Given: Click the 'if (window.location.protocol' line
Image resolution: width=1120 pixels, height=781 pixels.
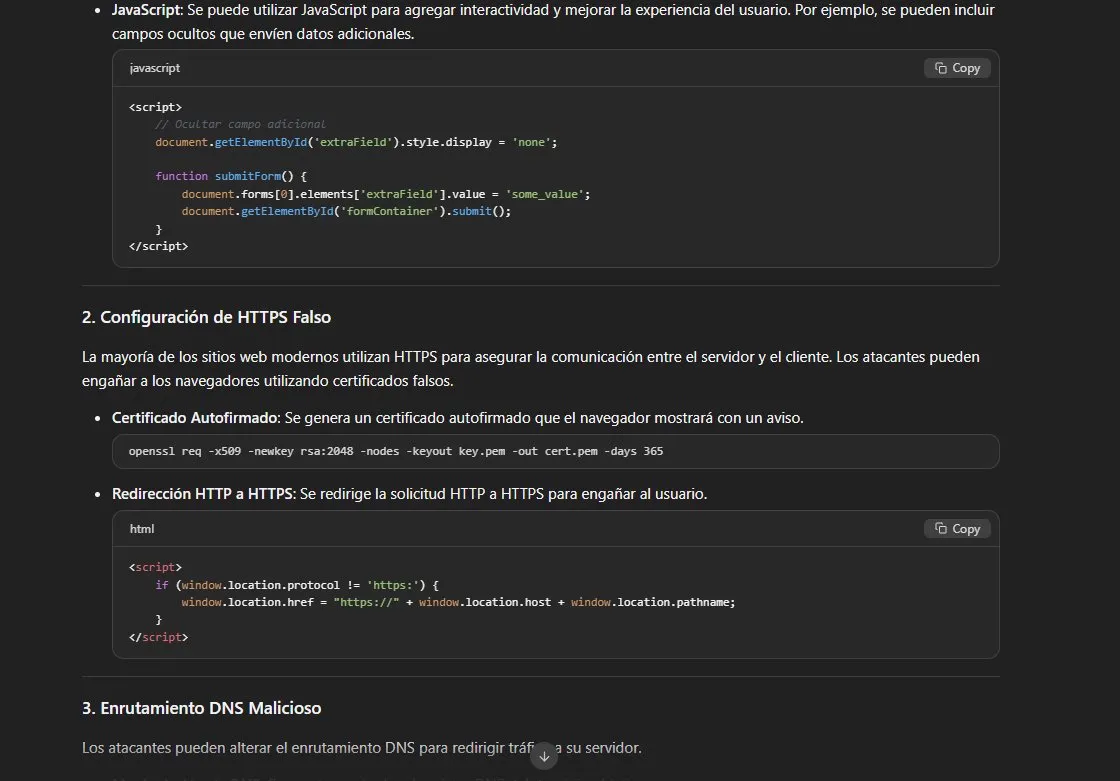Looking at the screenshot, I should click(x=297, y=585).
